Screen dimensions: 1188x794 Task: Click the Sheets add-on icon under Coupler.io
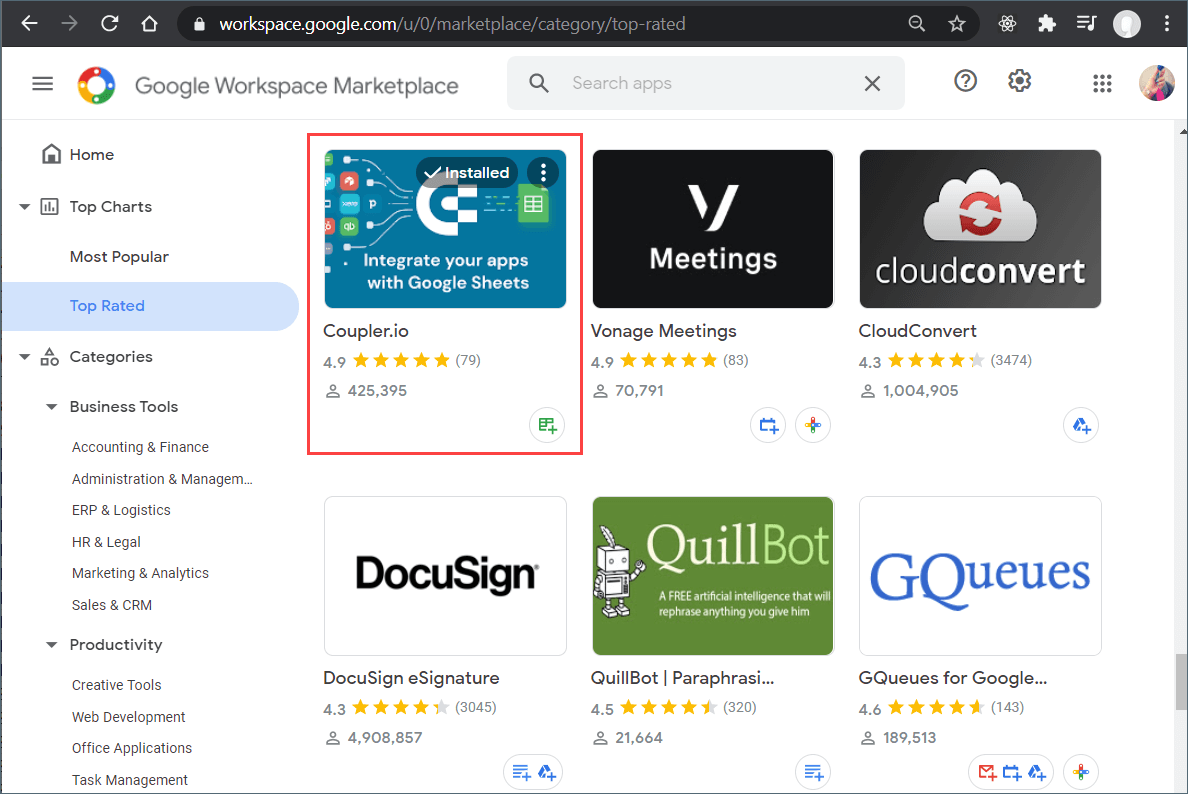click(547, 425)
